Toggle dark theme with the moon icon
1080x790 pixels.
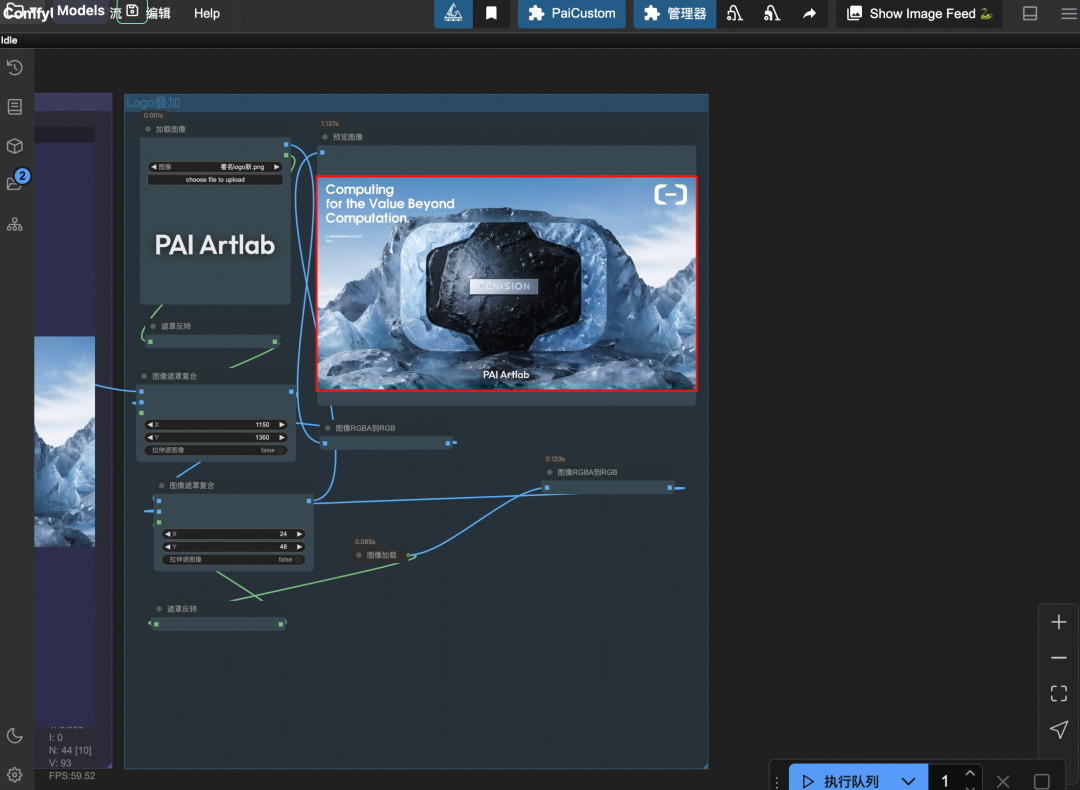pyautogui.click(x=14, y=736)
